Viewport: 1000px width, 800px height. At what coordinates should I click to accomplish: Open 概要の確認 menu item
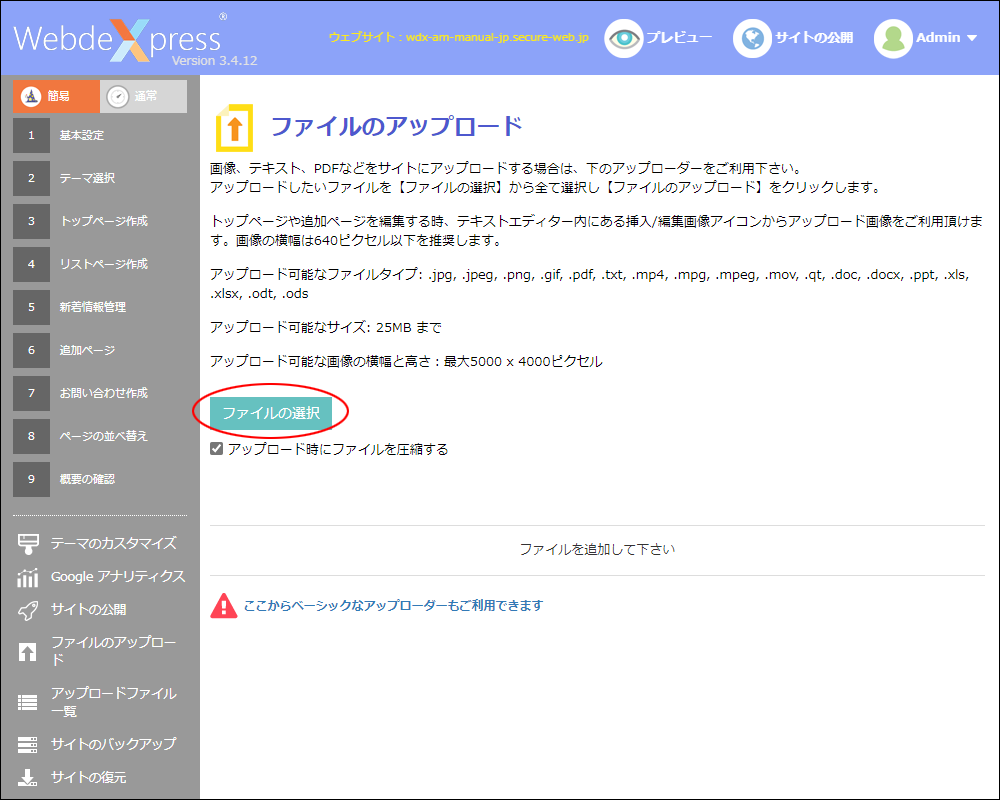87,479
